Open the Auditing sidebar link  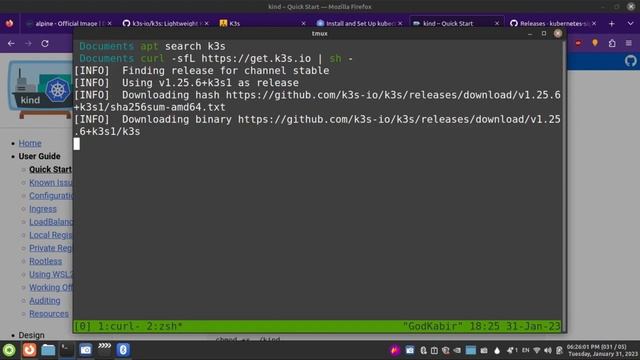pyautogui.click(x=44, y=300)
